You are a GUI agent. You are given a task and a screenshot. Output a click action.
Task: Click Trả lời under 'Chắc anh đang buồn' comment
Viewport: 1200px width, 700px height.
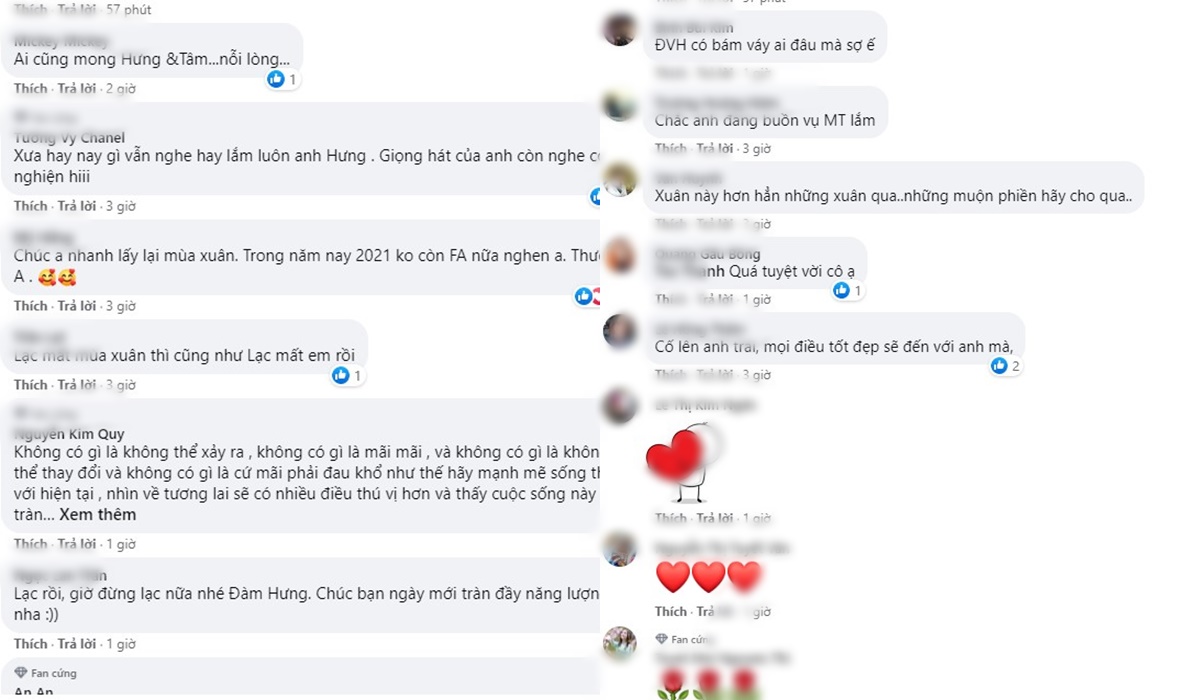click(715, 148)
